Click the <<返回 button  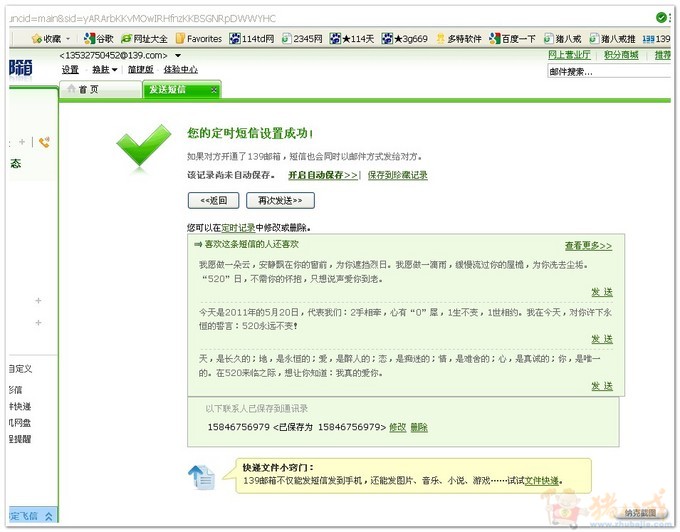tap(213, 200)
